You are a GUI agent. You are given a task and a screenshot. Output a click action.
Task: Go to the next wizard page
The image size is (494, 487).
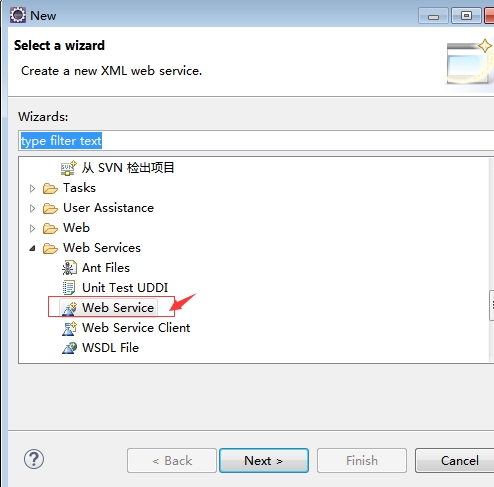click(264, 461)
